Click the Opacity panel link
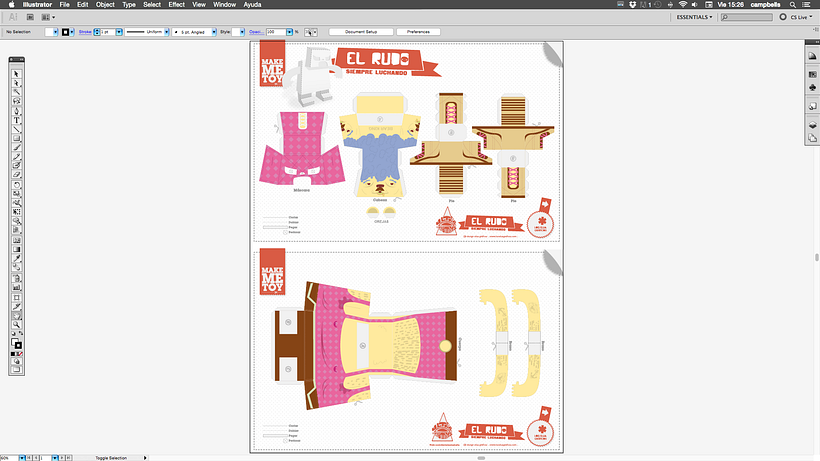Image resolution: width=820 pixels, height=461 pixels. point(256,32)
